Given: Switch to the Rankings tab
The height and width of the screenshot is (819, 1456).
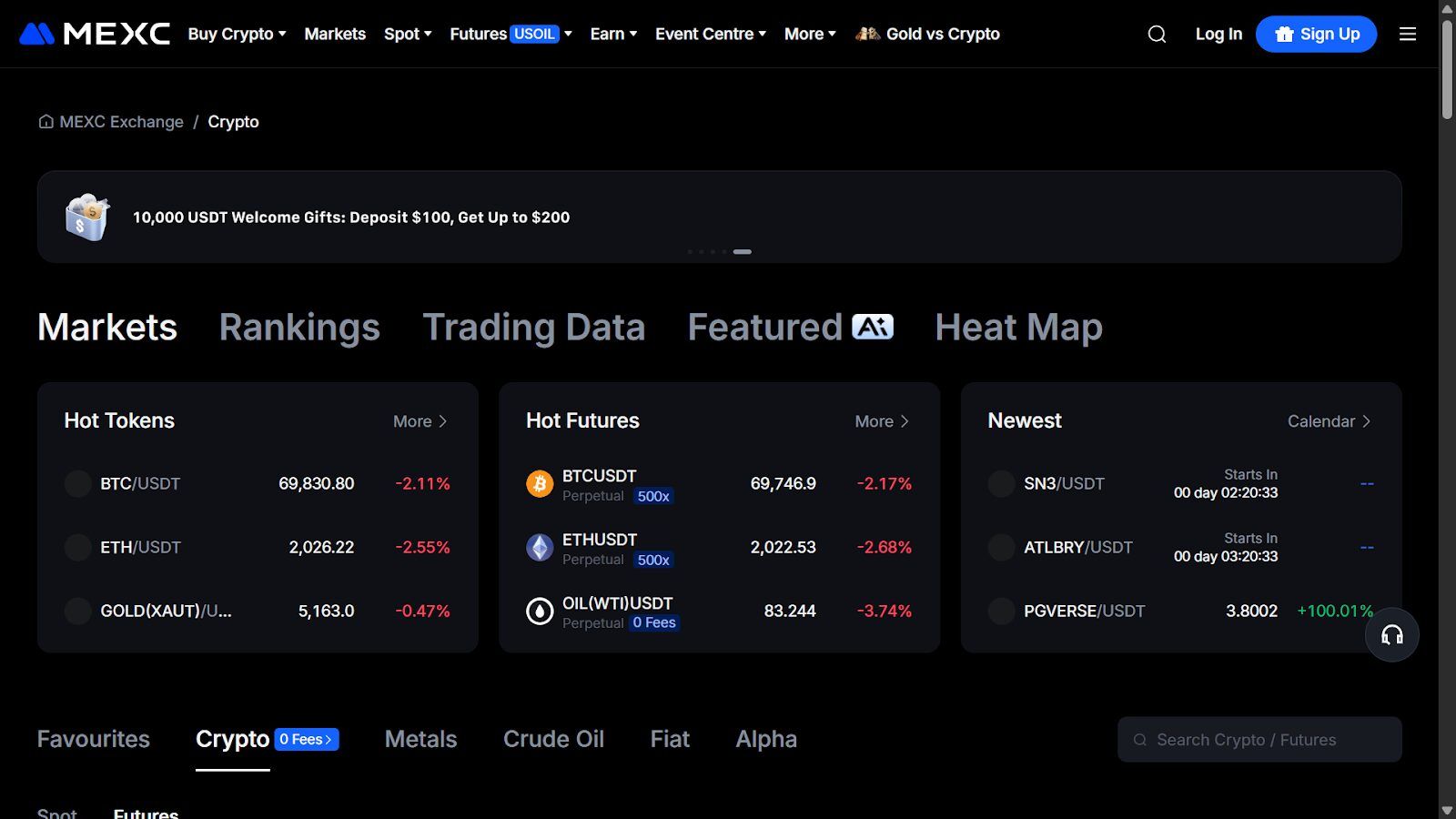Looking at the screenshot, I should click(299, 328).
